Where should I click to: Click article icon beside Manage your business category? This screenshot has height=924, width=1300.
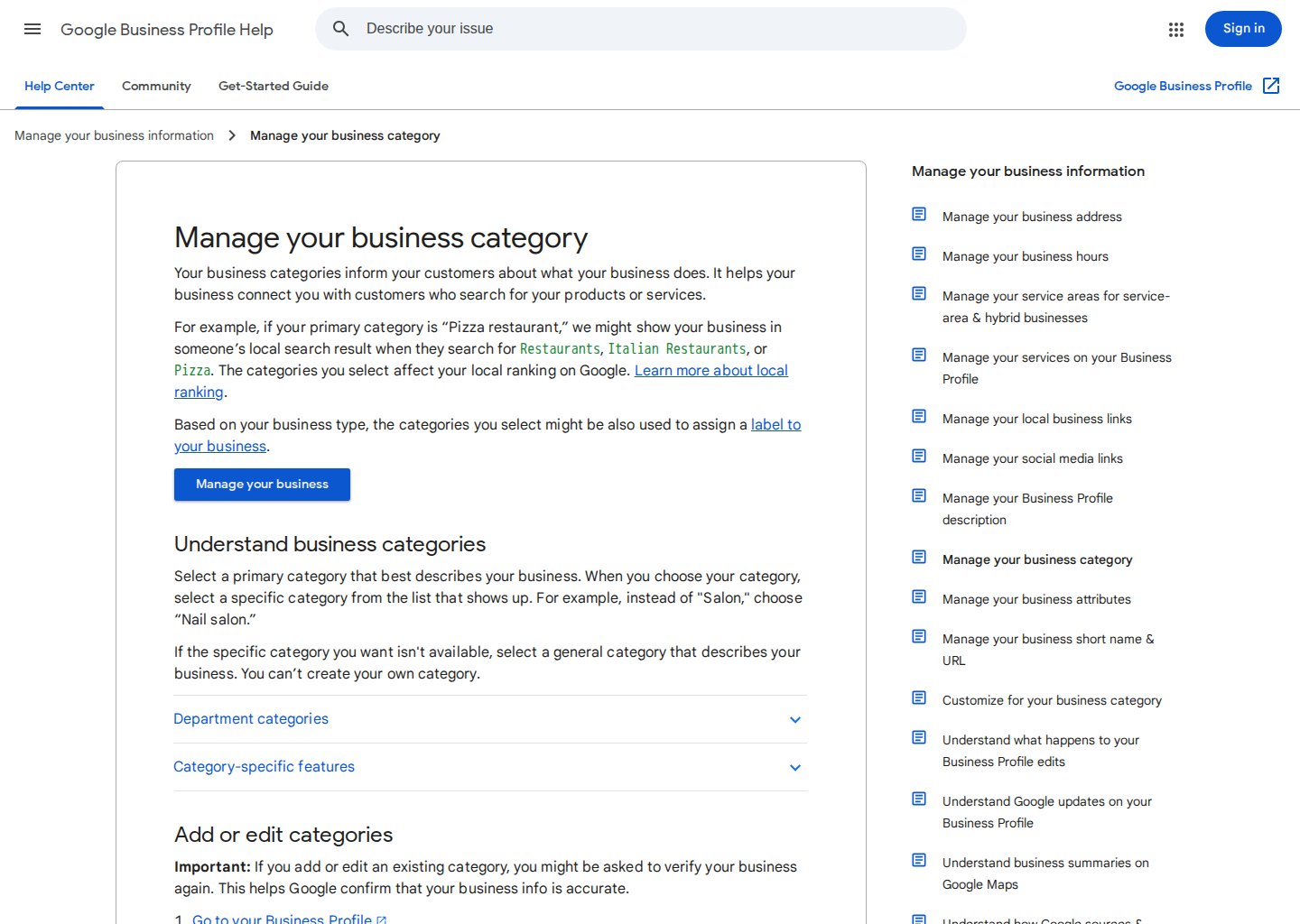[919, 558]
